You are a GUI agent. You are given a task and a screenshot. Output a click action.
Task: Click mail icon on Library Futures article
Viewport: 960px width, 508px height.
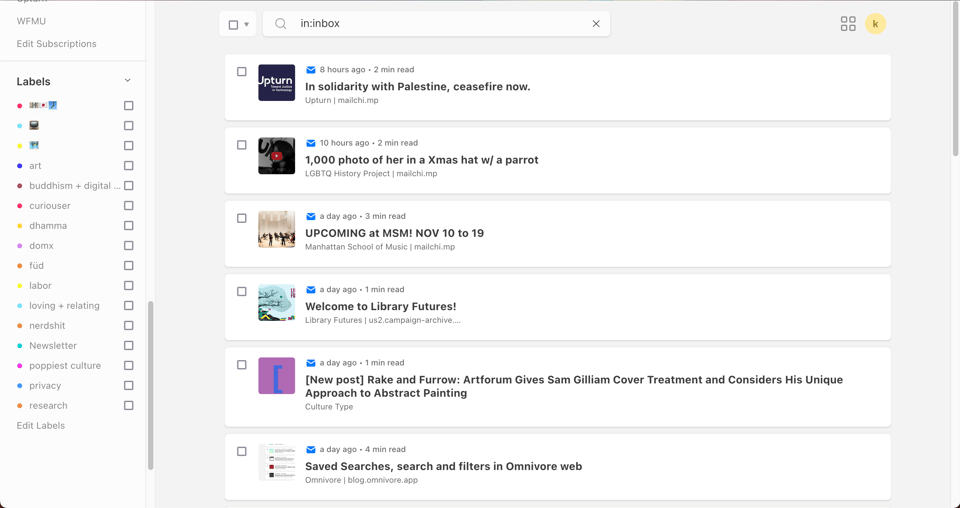tap(310, 290)
